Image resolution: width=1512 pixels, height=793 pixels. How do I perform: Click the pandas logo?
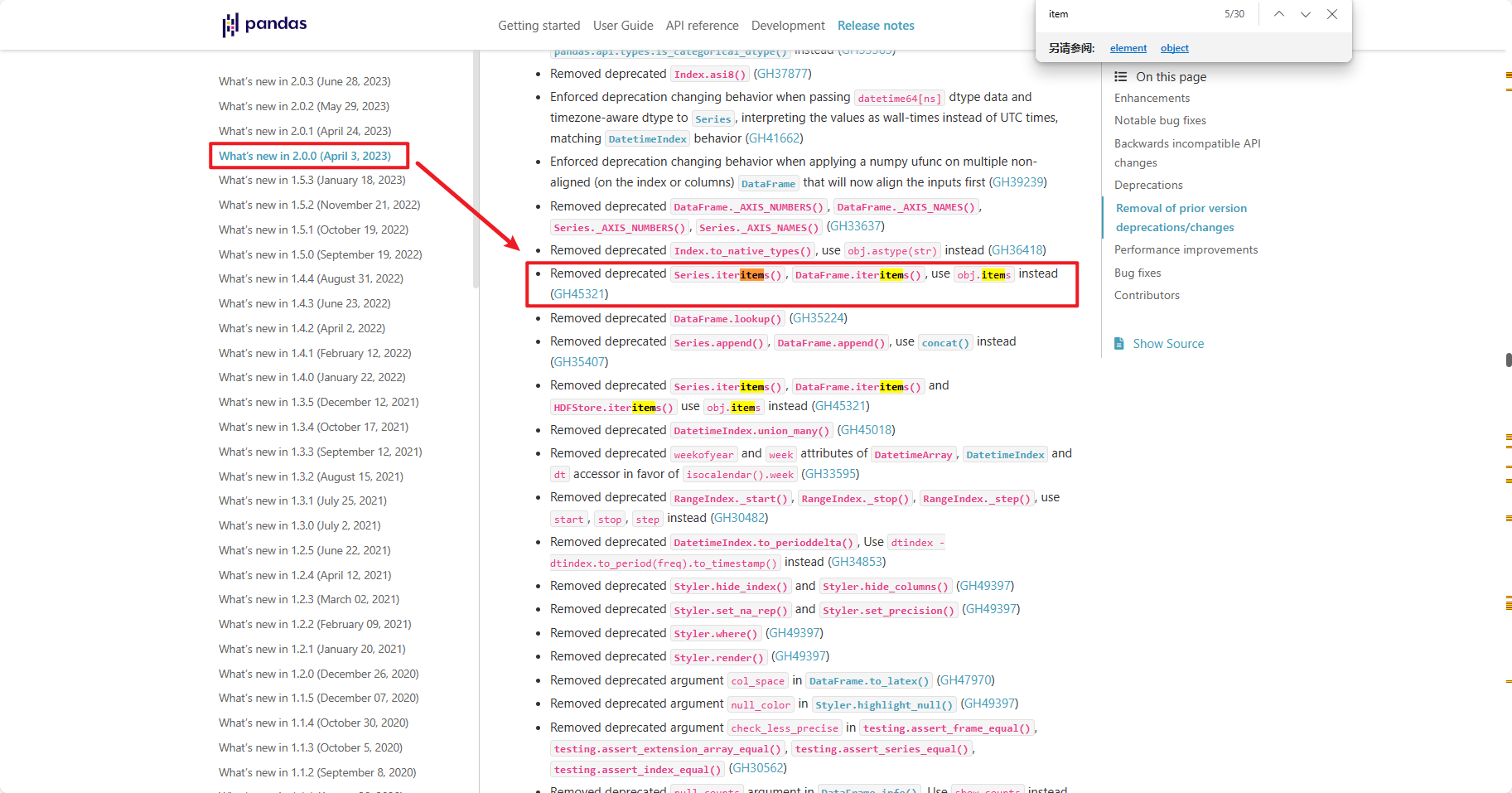pos(263,25)
